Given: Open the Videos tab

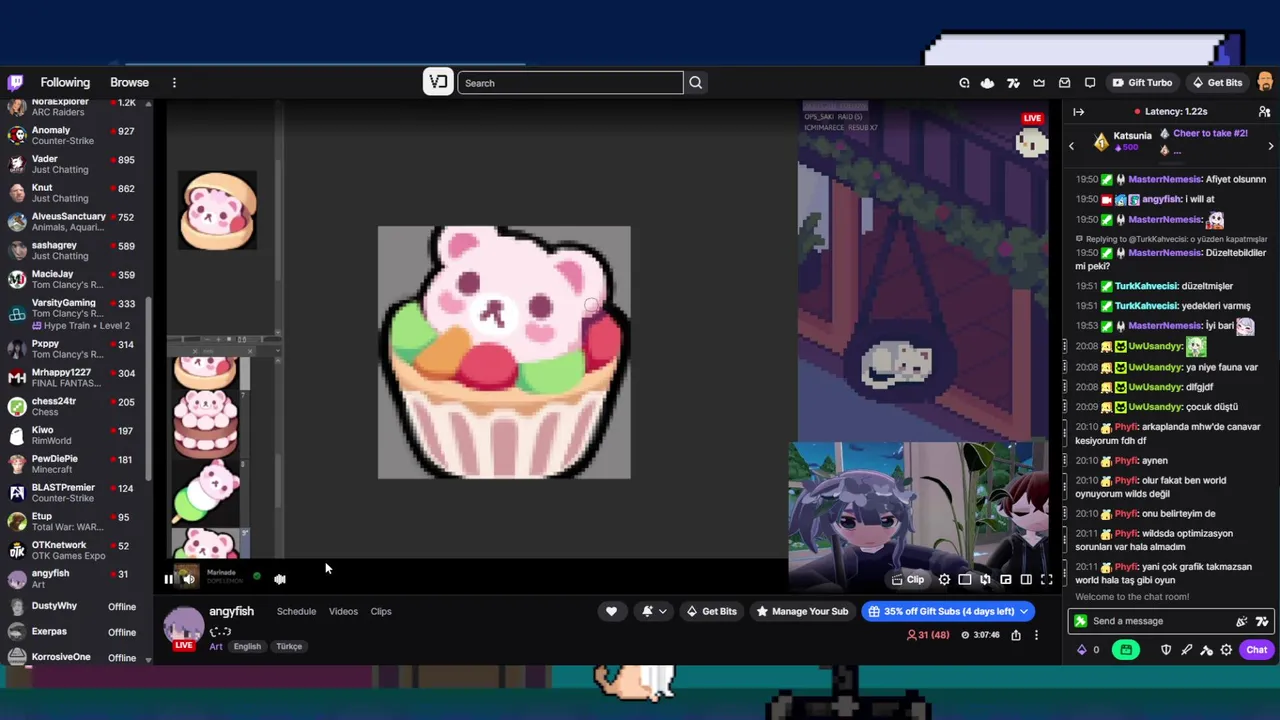Looking at the screenshot, I should pos(343,611).
